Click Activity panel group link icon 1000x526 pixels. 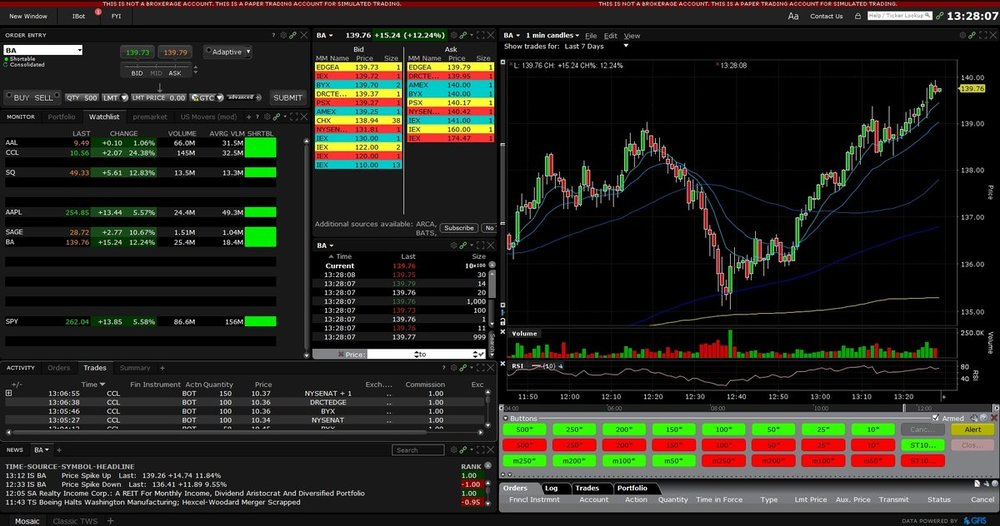click(463, 368)
